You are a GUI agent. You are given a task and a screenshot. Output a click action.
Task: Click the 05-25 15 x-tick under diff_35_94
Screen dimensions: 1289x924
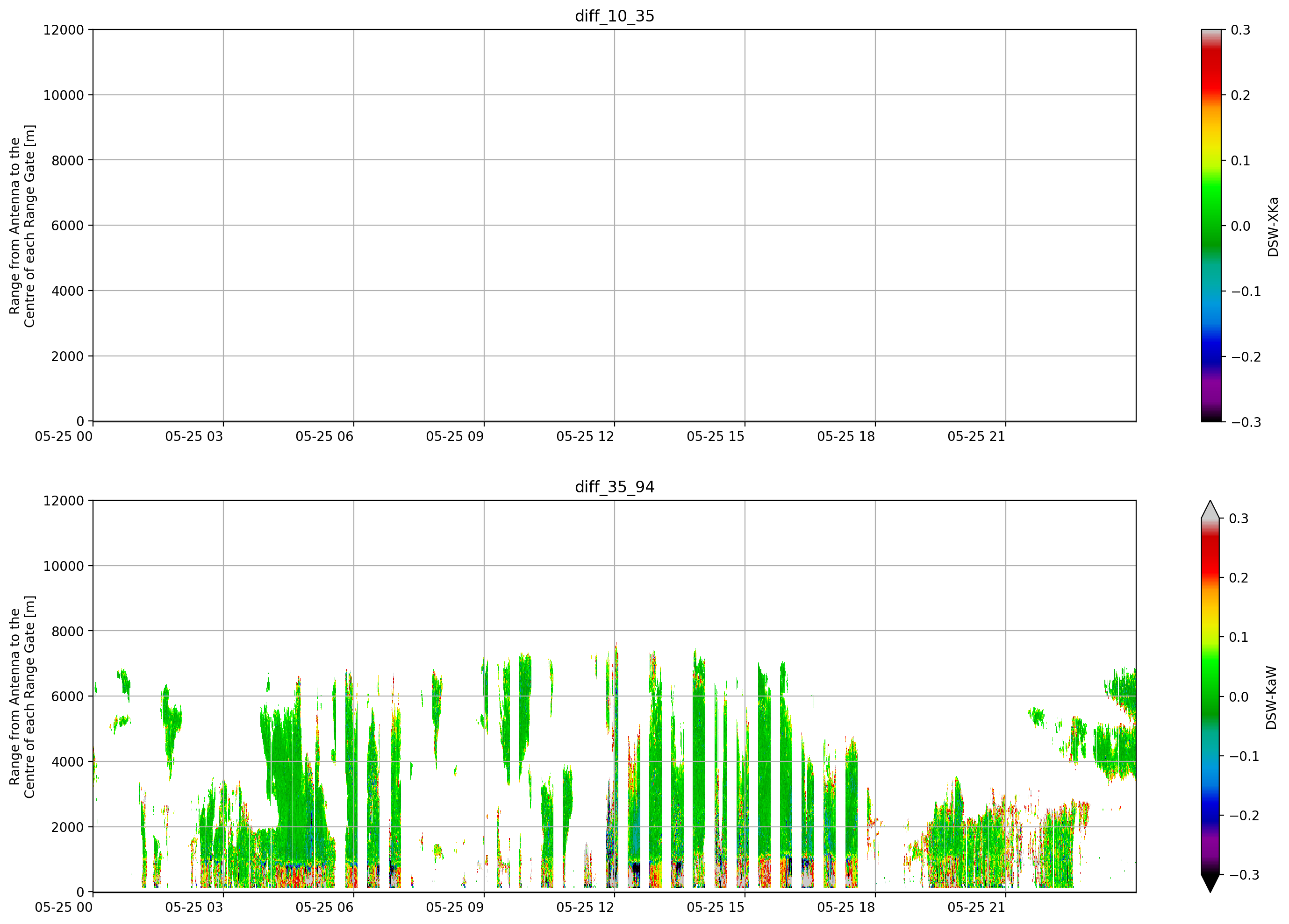(x=716, y=907)
